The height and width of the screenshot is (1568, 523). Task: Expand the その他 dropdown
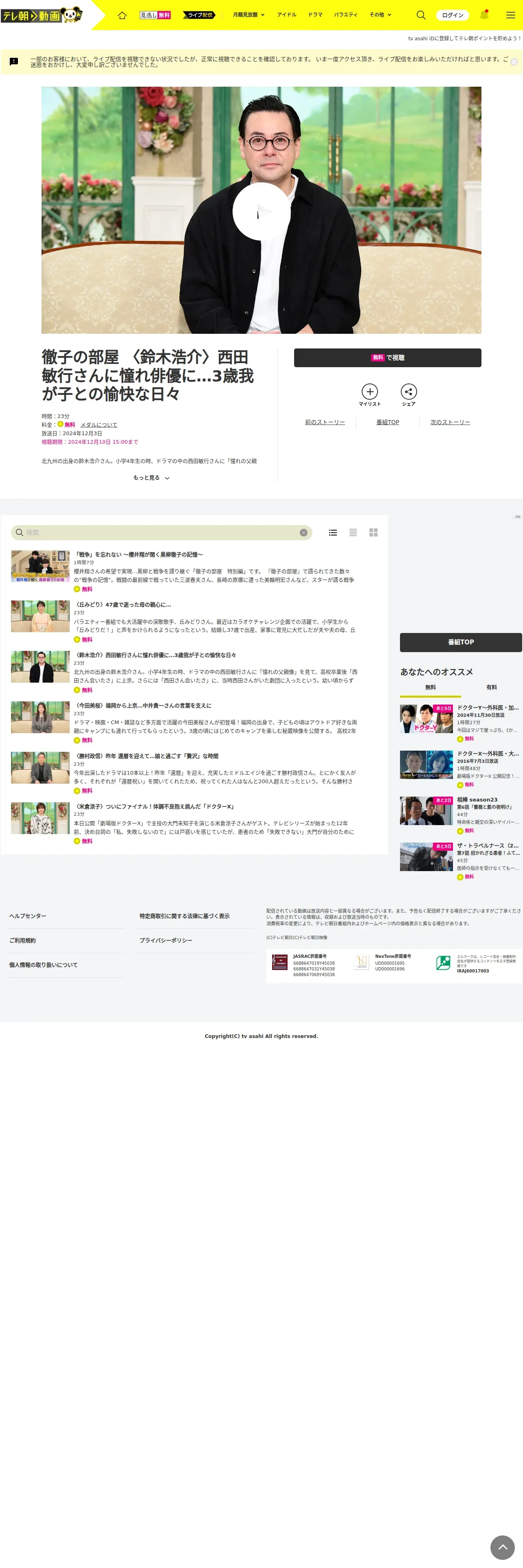380,15
